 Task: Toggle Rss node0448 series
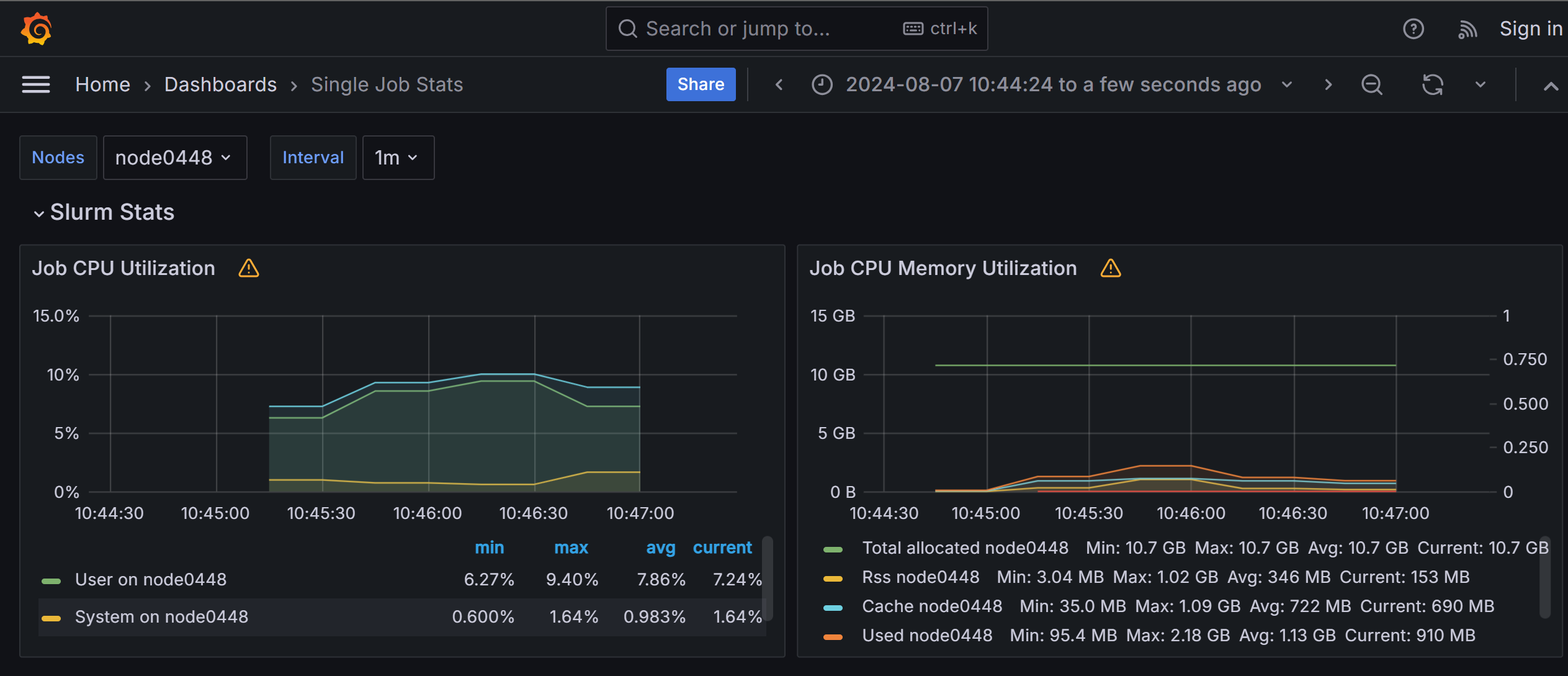920,577
